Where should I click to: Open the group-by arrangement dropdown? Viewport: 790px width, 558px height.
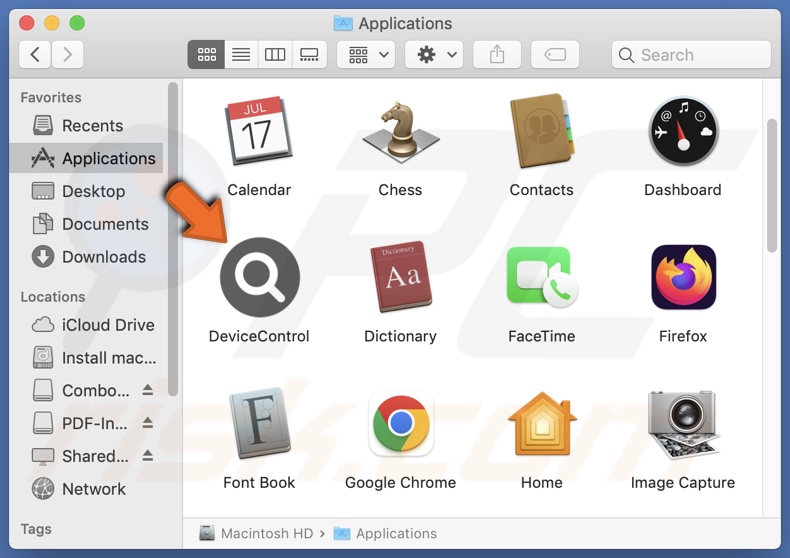[366, 54]
